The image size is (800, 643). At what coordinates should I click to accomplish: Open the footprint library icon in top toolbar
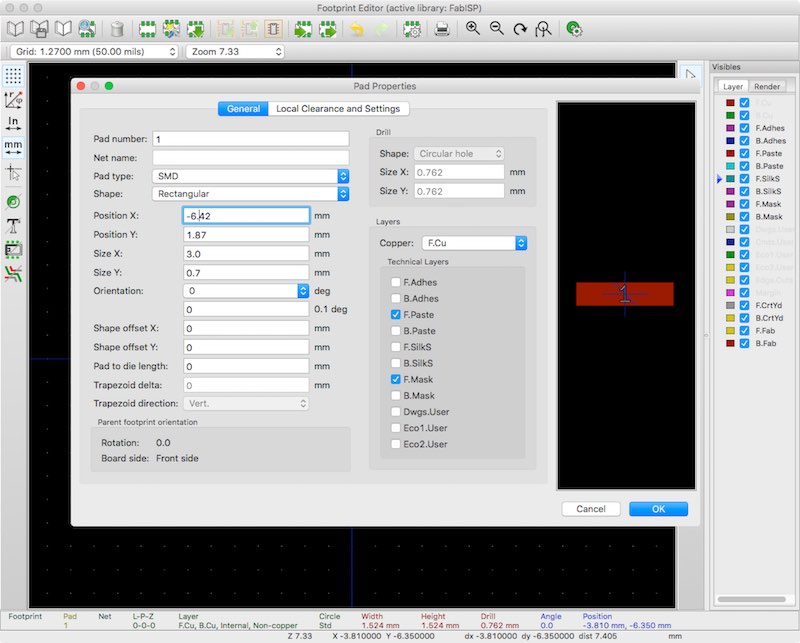14,29
